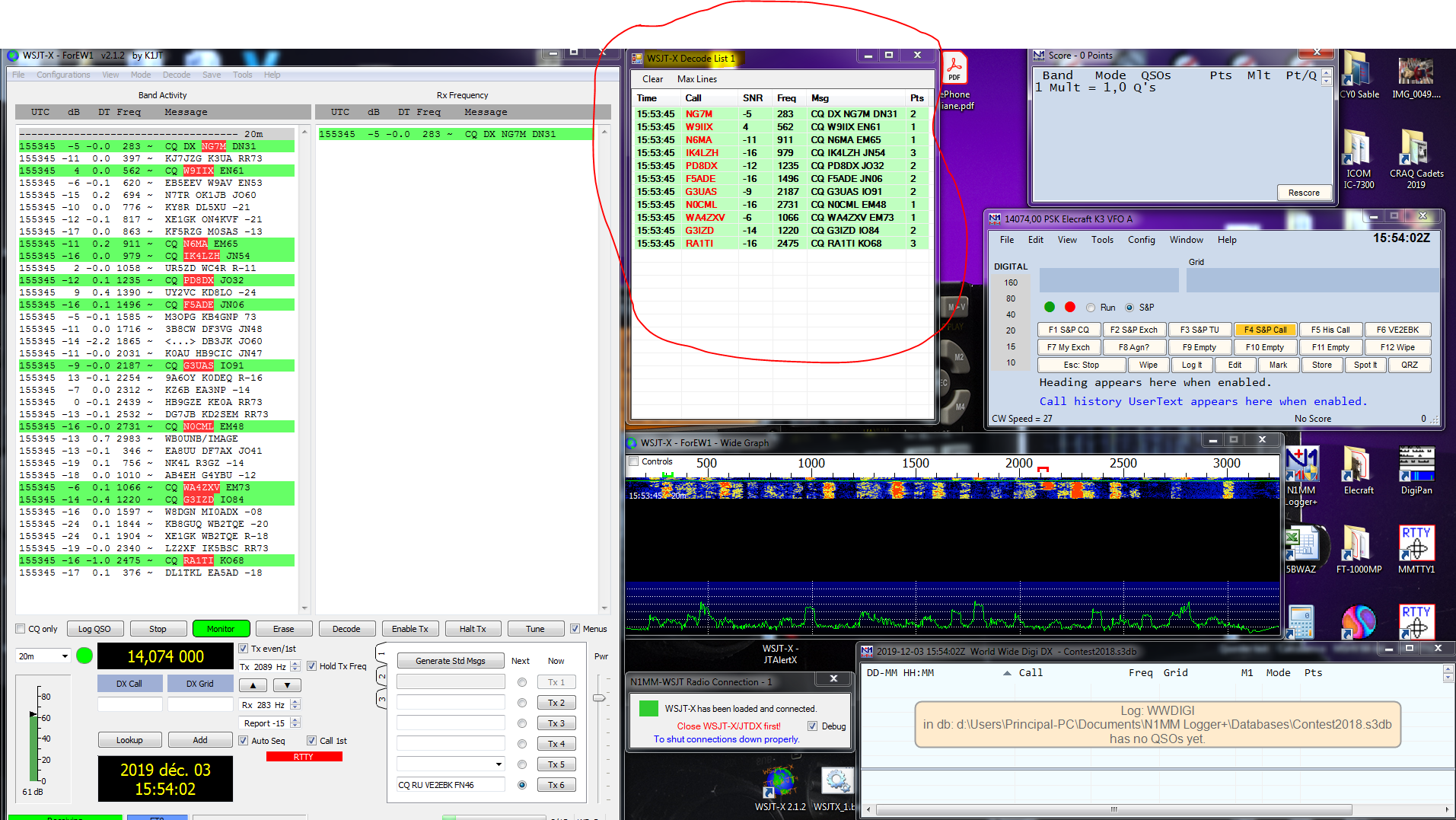
Task: Click the Elecraft K3 VFO A window icon
Action: tap(995, 219)
